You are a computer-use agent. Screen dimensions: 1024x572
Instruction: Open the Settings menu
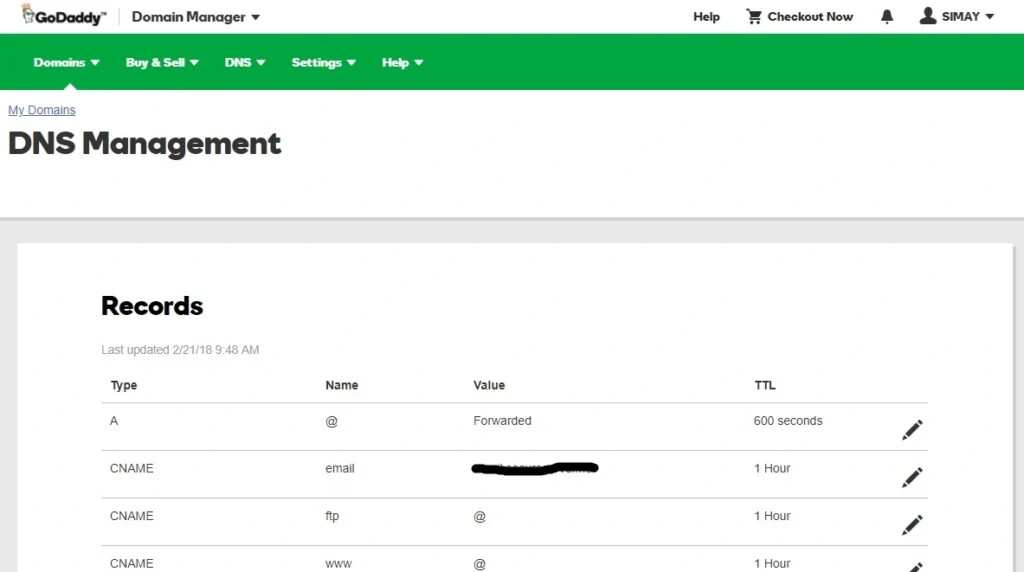tap(323, 63)
